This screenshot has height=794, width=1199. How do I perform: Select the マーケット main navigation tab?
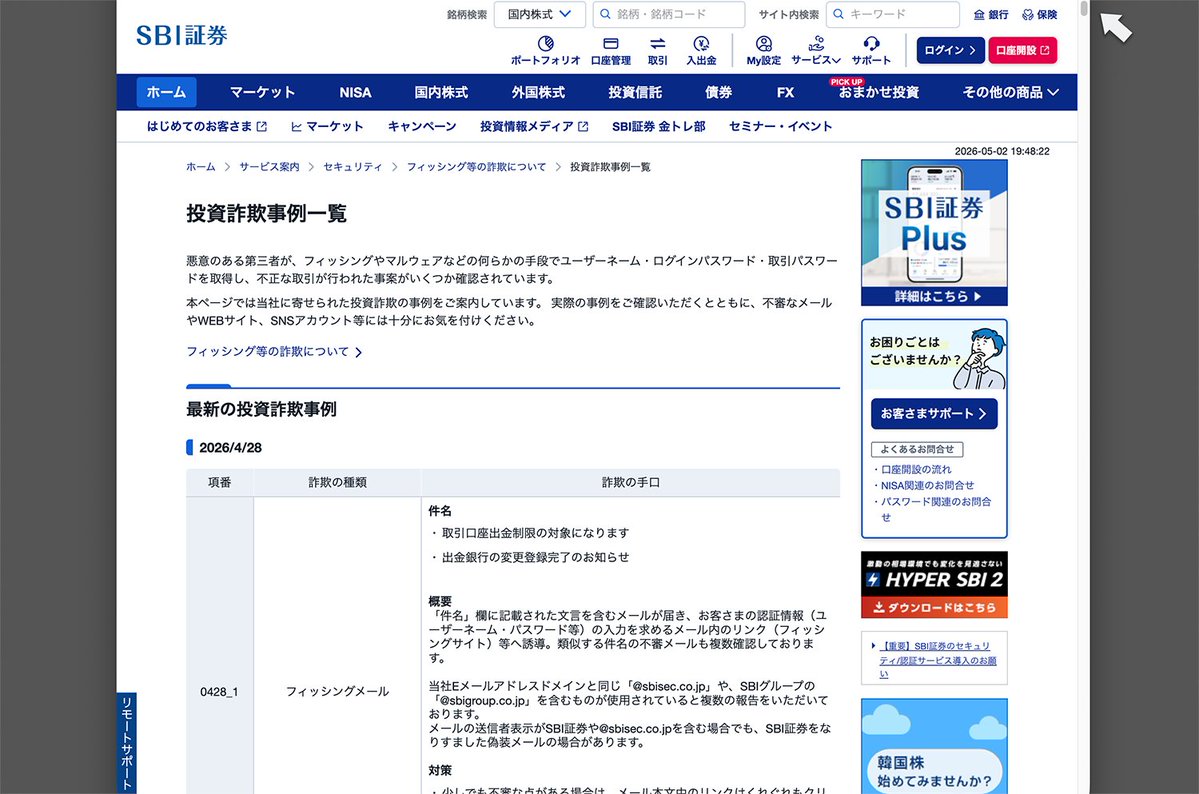point(262,93)
